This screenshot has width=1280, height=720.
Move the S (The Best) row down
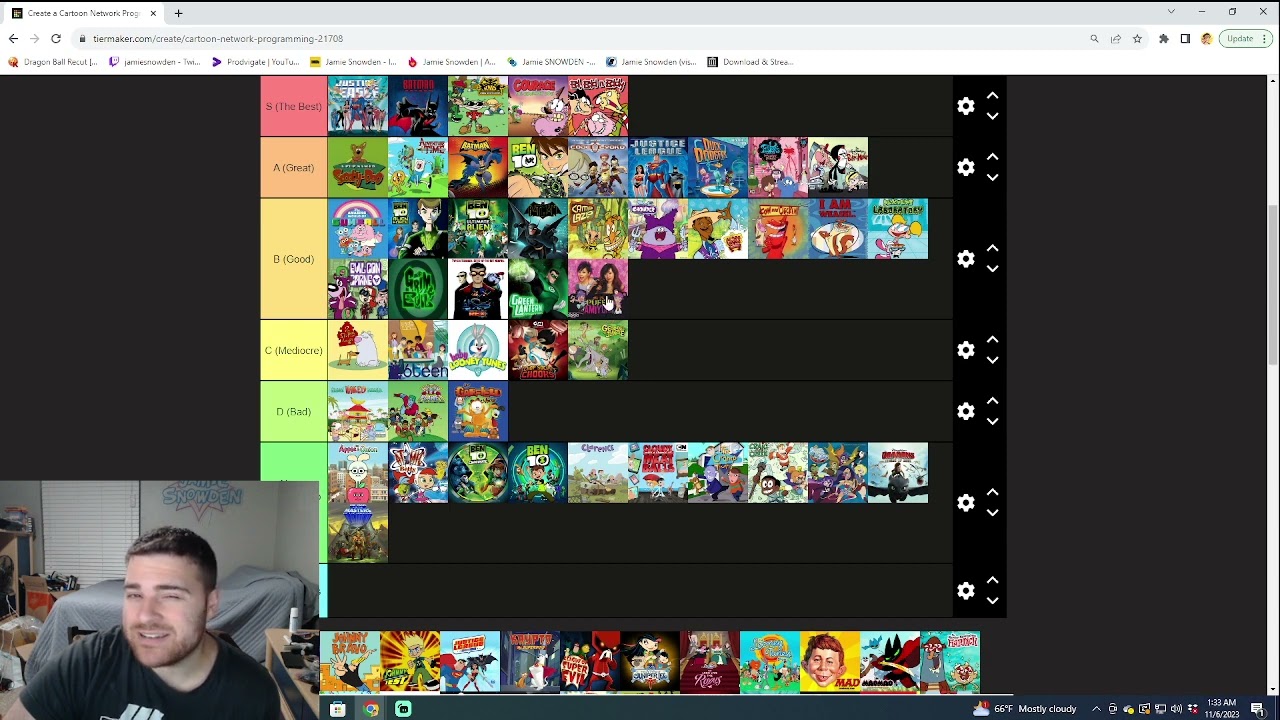[x=992, y=116]
